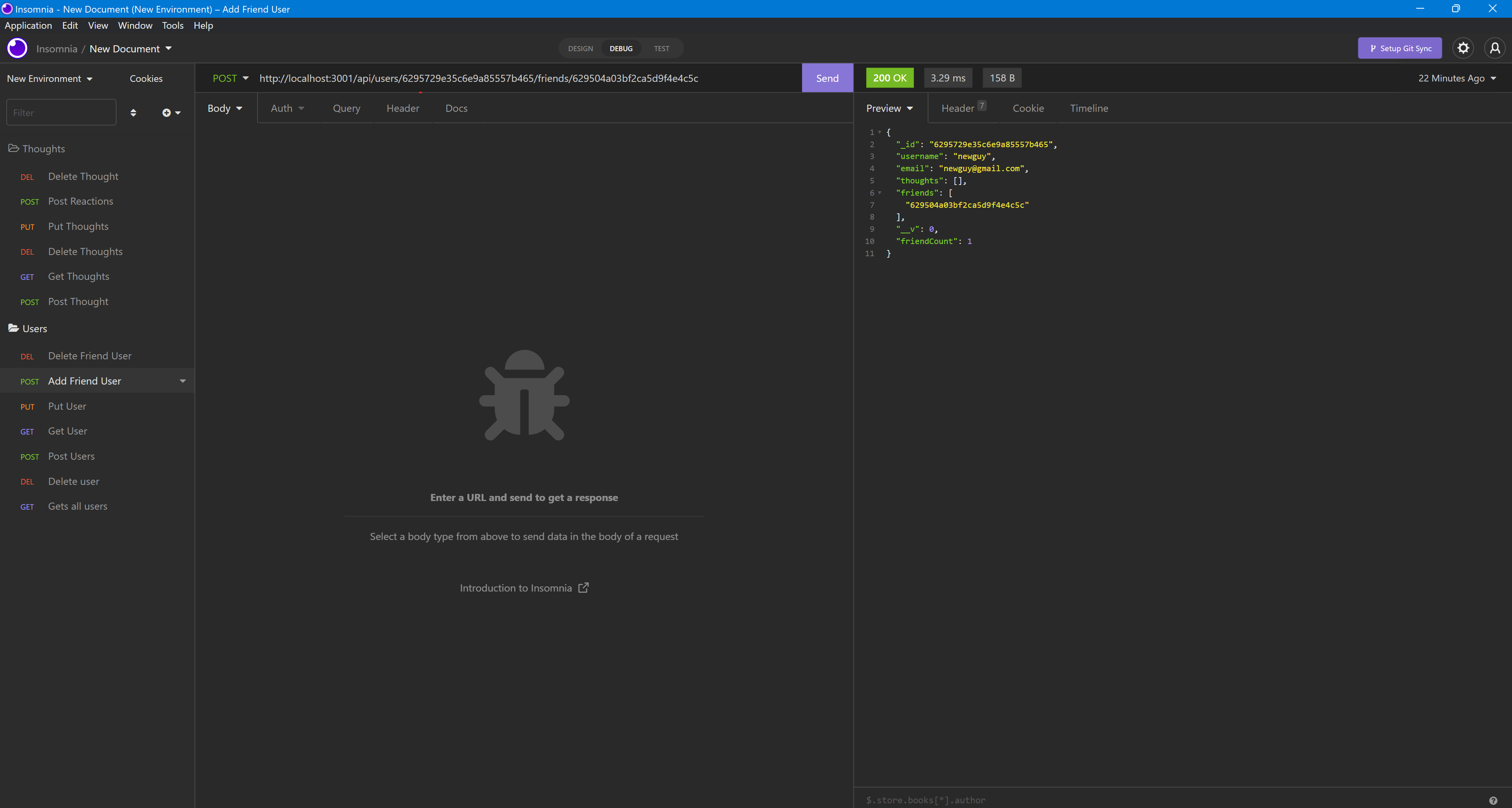Open the Tools menu
1512x808 pixels.
[172, 25]
